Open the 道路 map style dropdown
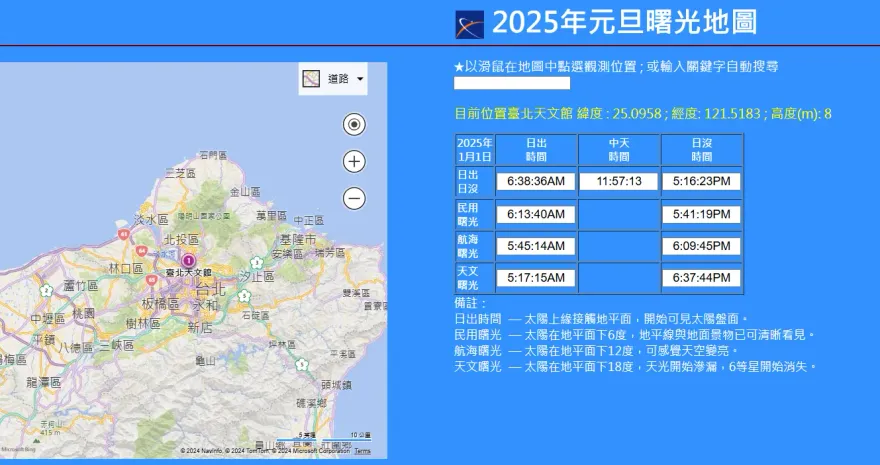Screen dimensions: 880x465 tap(333, 79)
